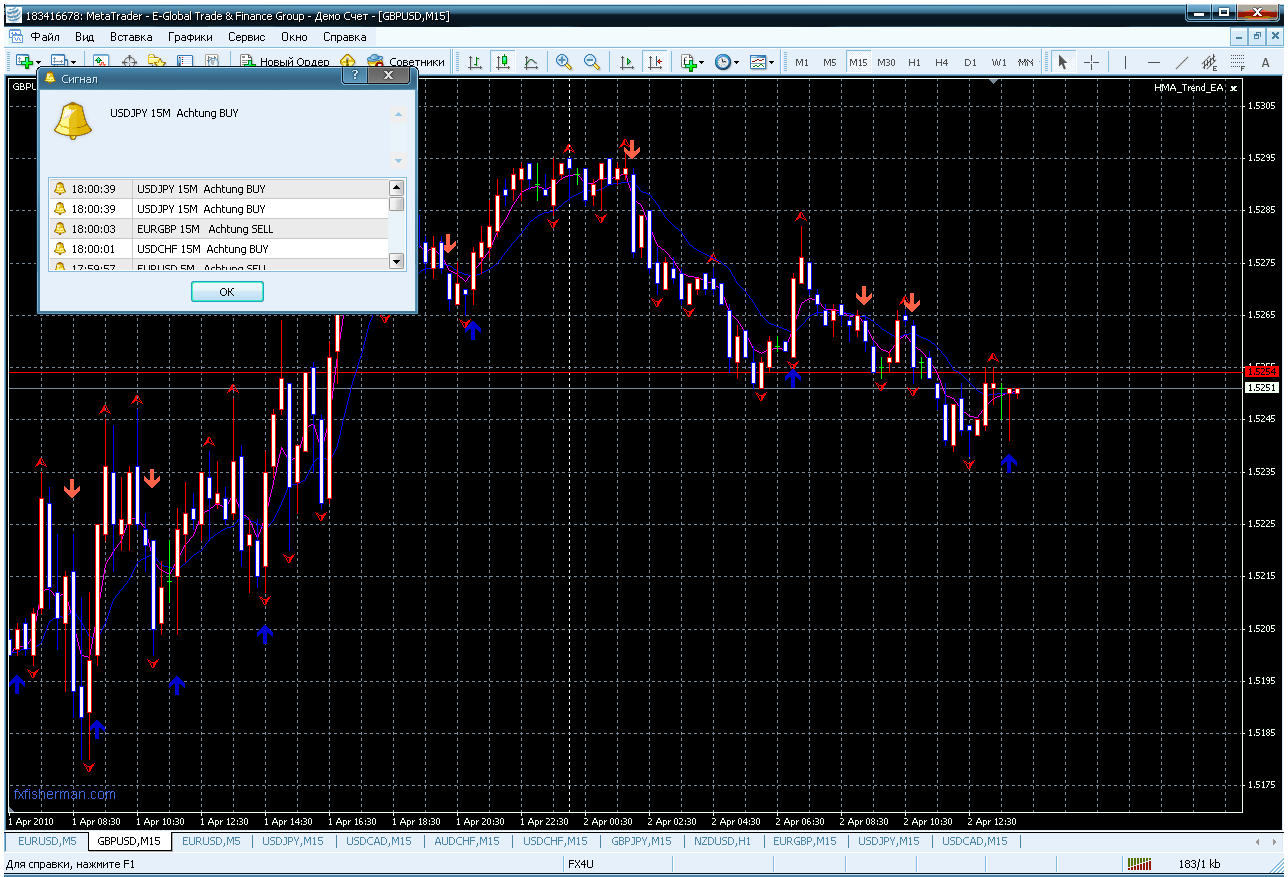Screen dimensions: 1288x877
Task: Click OK in the Сигнал dialog
Action: [x=227, y=292]
